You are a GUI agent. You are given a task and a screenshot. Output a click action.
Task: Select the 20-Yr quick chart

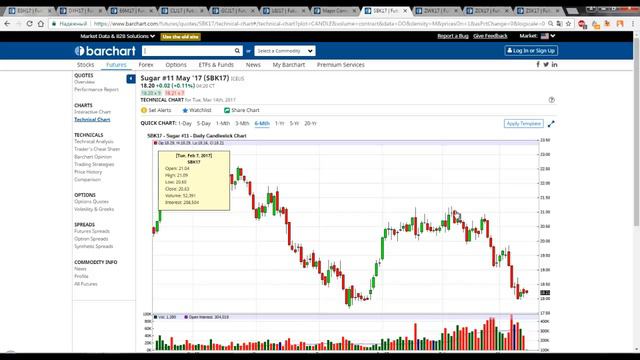click(x=310, y=123)
